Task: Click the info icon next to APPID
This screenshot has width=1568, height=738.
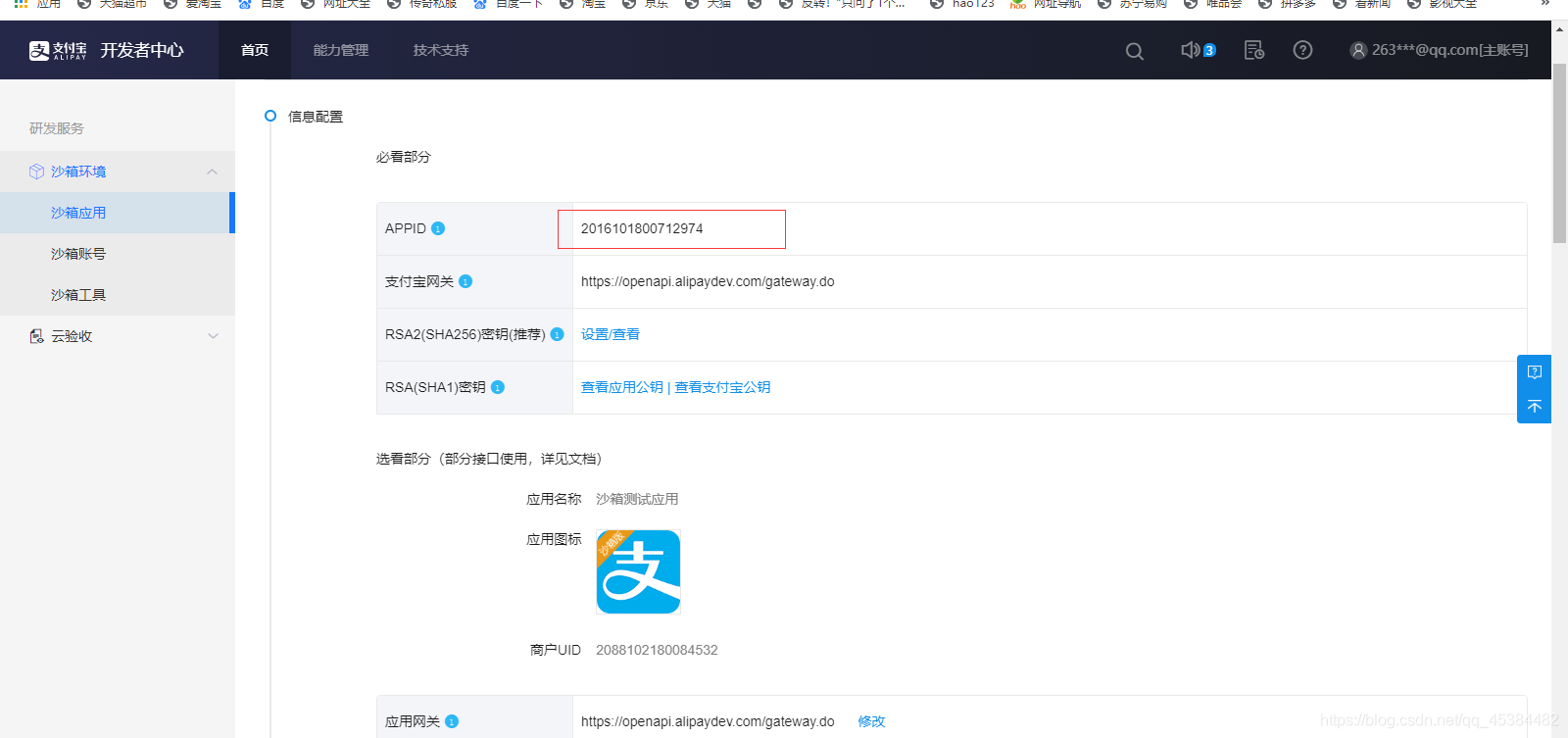Action: point(438,228)
